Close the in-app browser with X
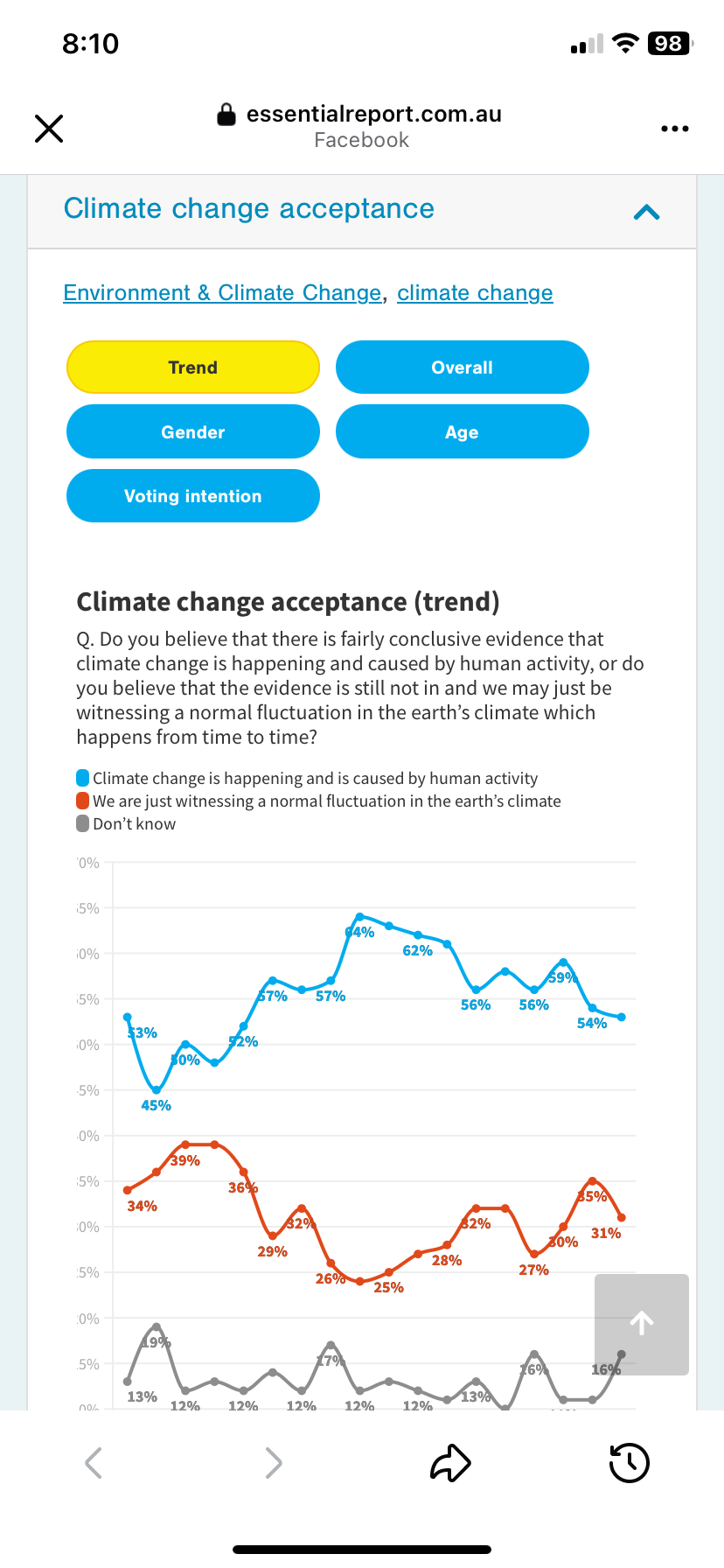Image resolution: width=724 pixels, height=1568 pixels. coord(49,129)
